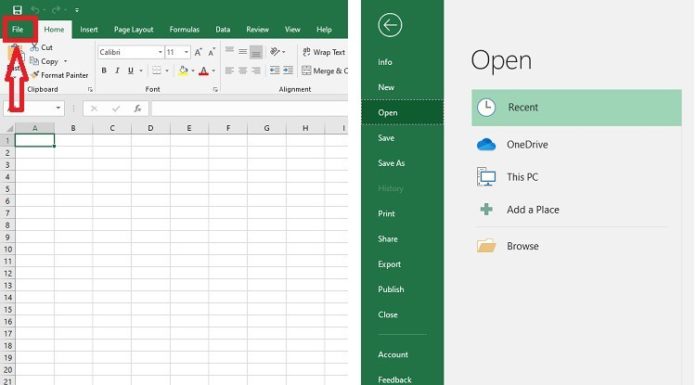The width and height of the screenshot is (696, 385).
Task: Click the Copy button
Action: pos(44,61)
